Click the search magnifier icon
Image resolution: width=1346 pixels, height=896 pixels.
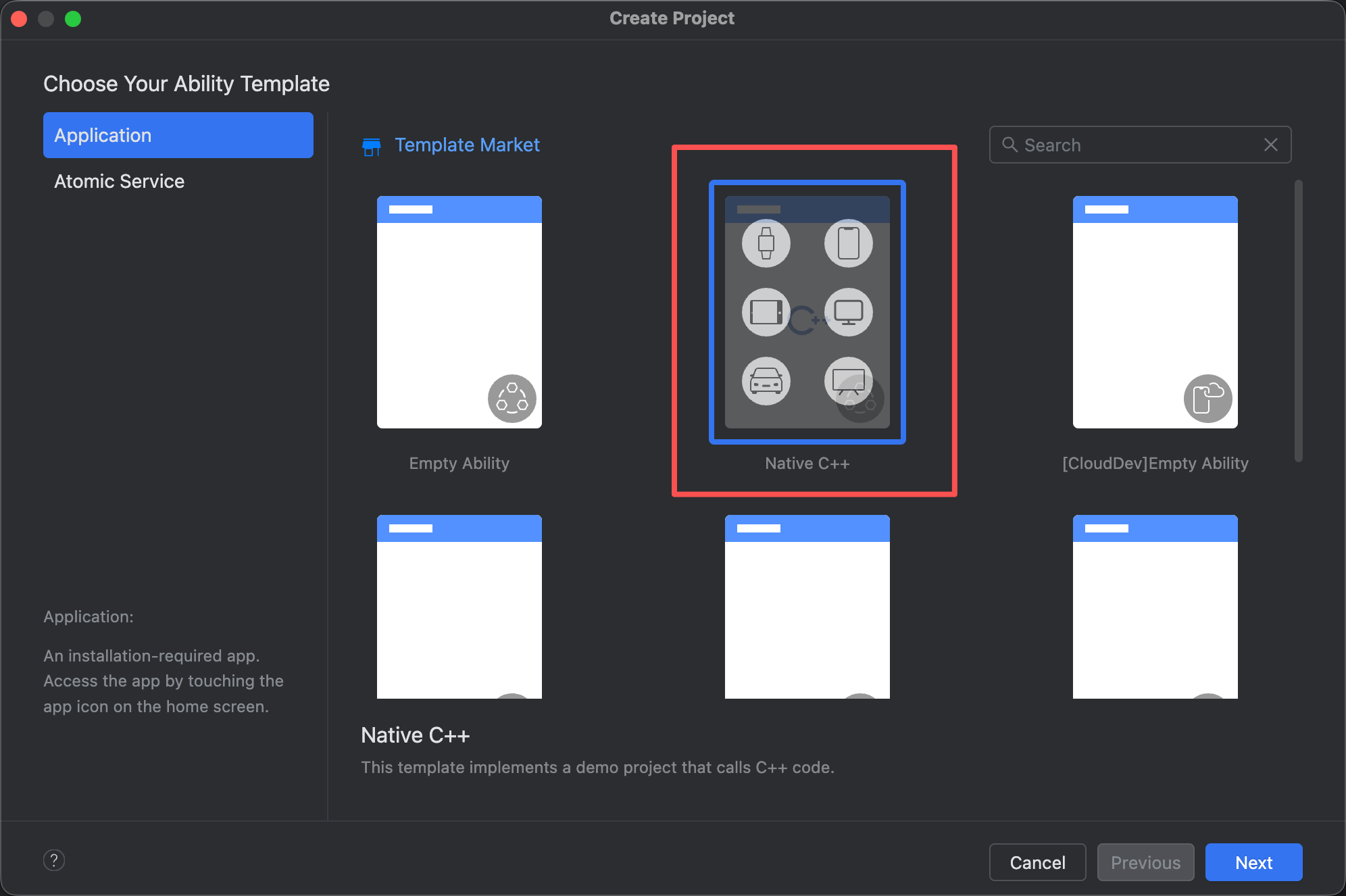click(1009, 145)
